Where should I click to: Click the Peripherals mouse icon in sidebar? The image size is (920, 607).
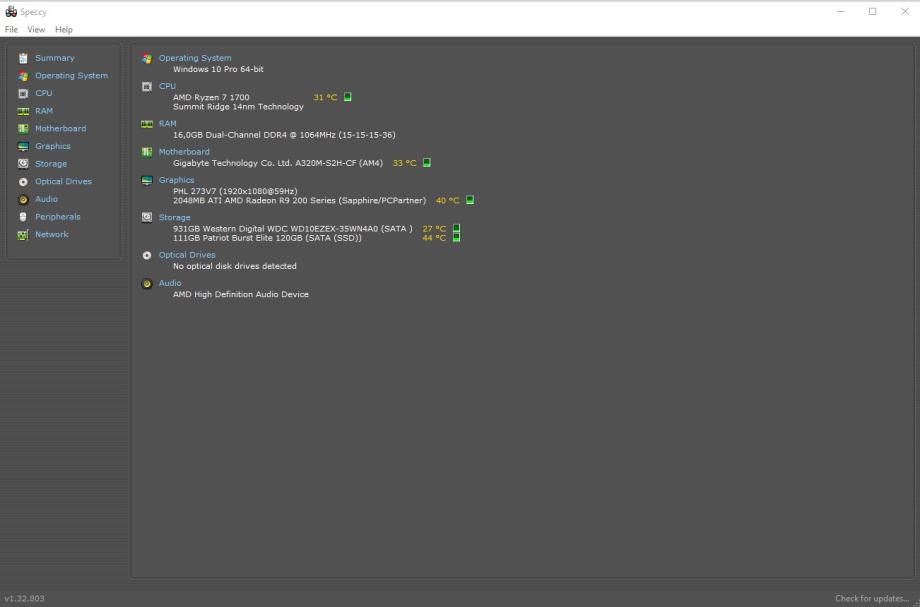[23, 217]
